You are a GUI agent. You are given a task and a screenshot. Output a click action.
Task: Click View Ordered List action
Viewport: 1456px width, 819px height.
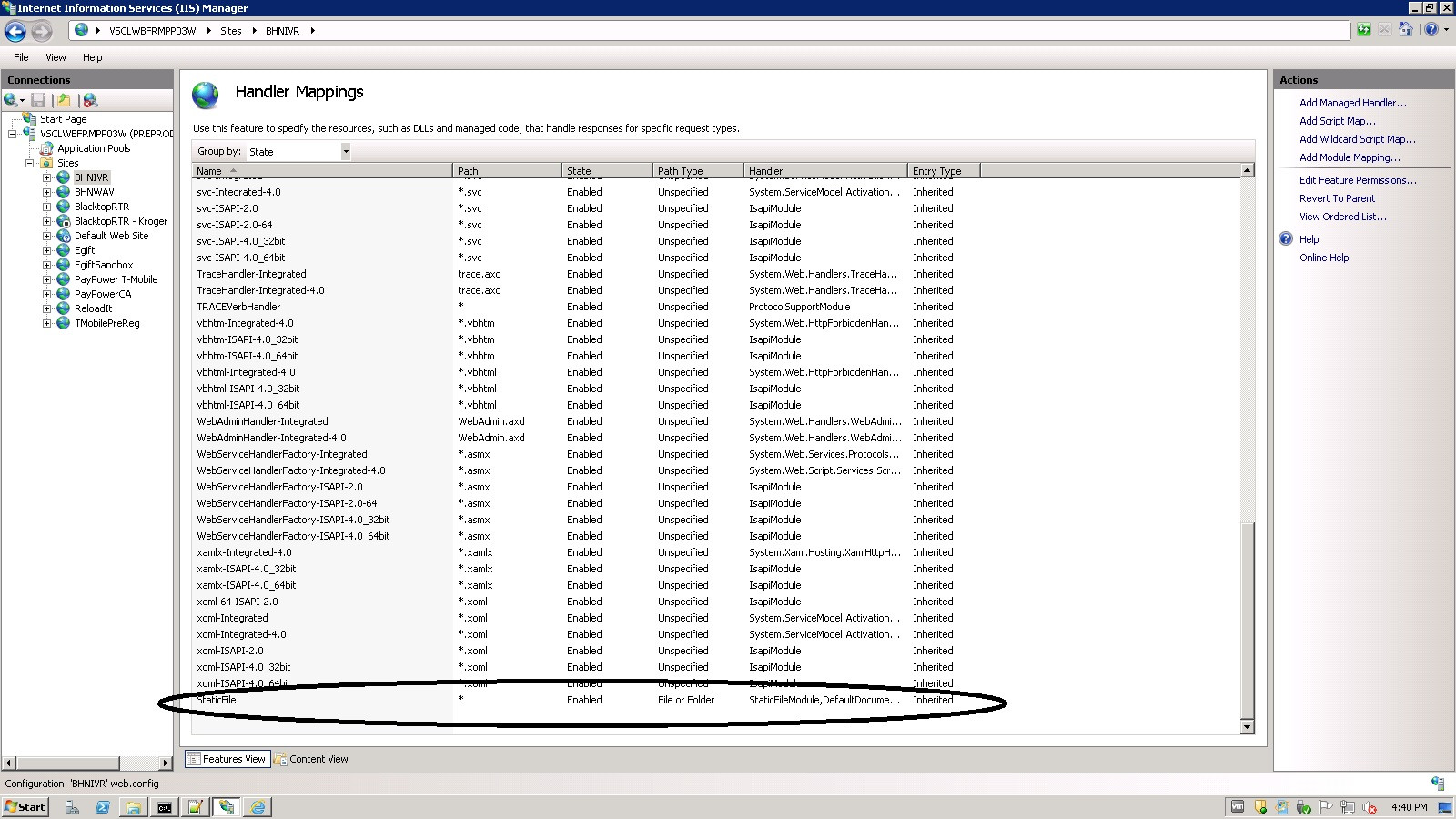(1342, 217)
